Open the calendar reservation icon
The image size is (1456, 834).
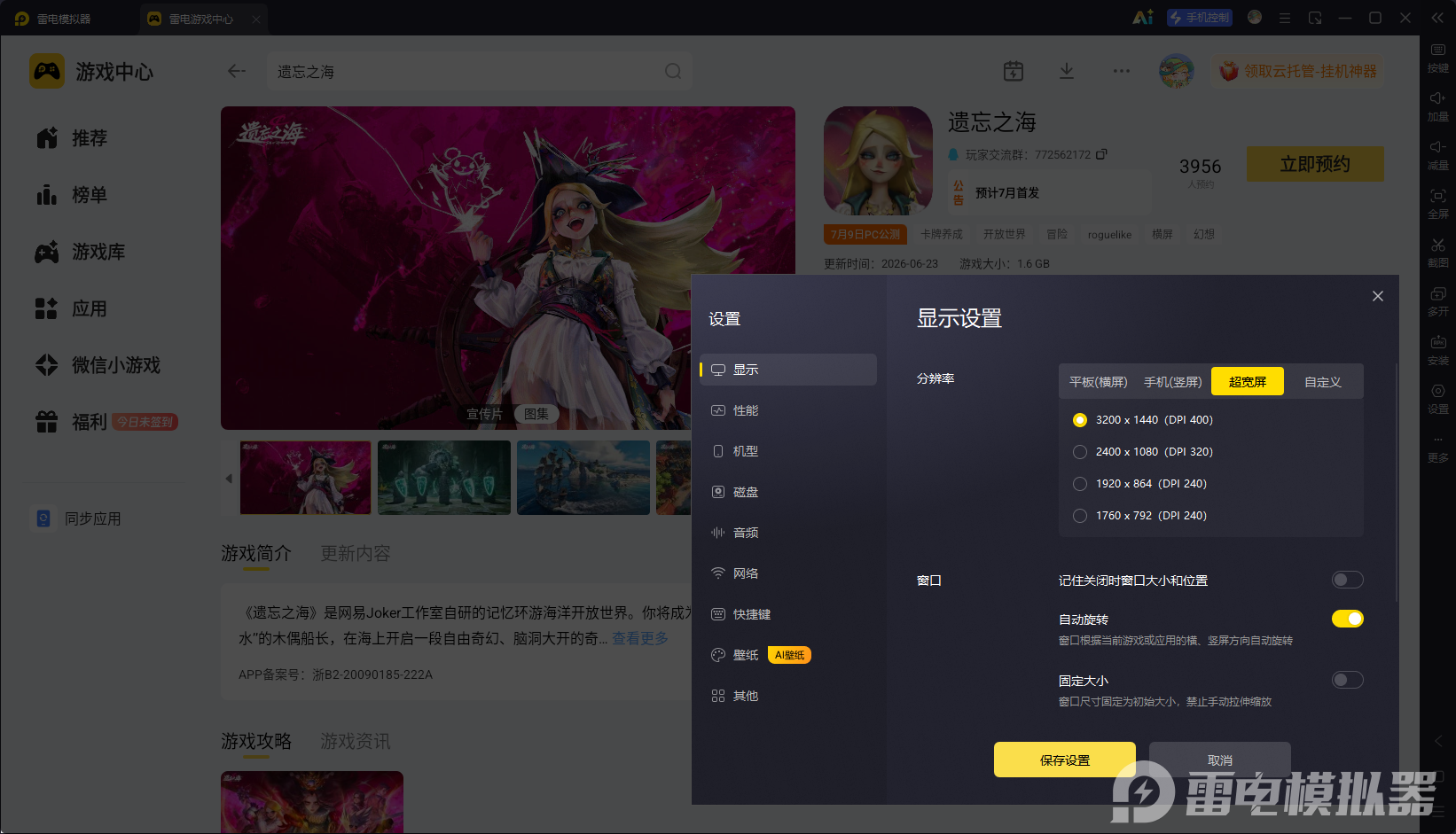(x=1014, y=71)
